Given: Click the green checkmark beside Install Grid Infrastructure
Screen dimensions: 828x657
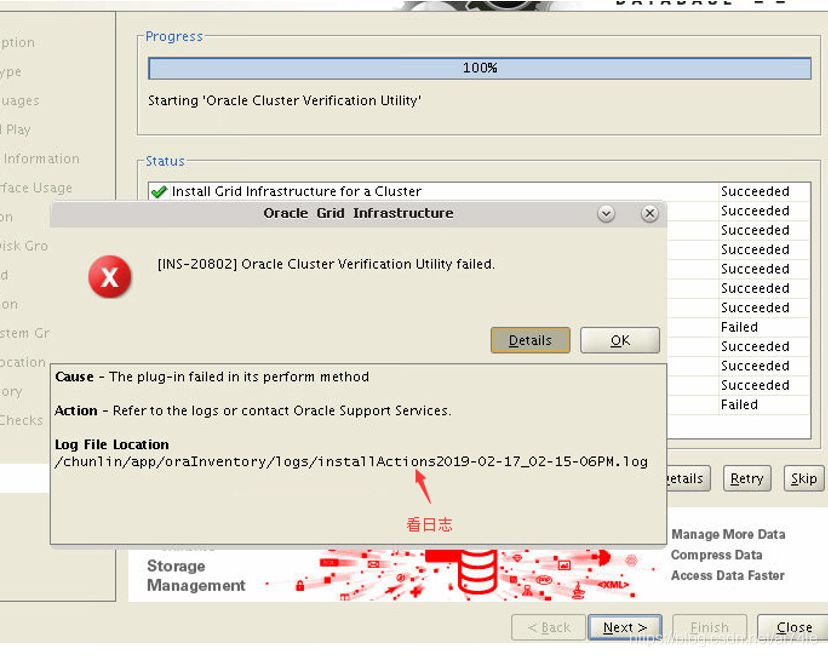Looking at the screenshot, I should point(158,191).
